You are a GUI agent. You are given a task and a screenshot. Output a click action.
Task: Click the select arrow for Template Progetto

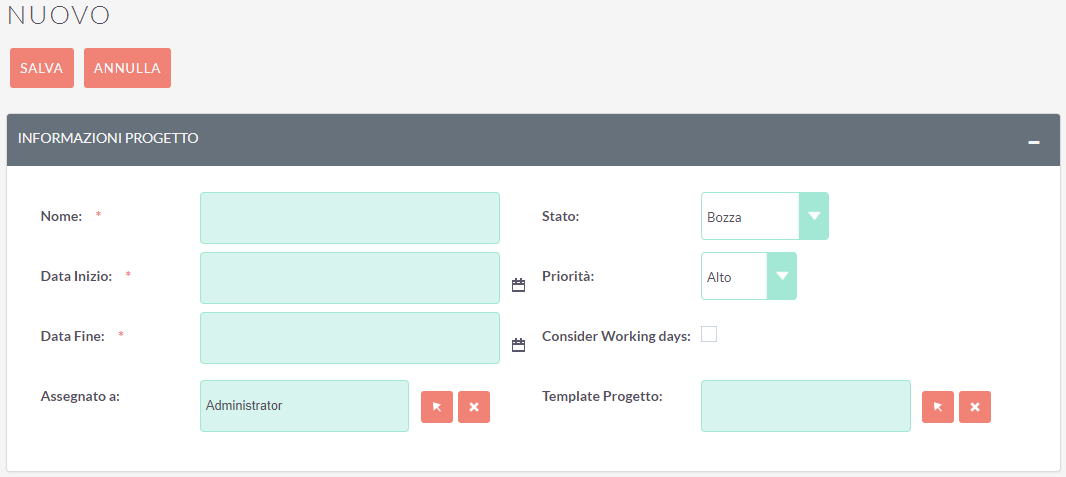[938, 407]
